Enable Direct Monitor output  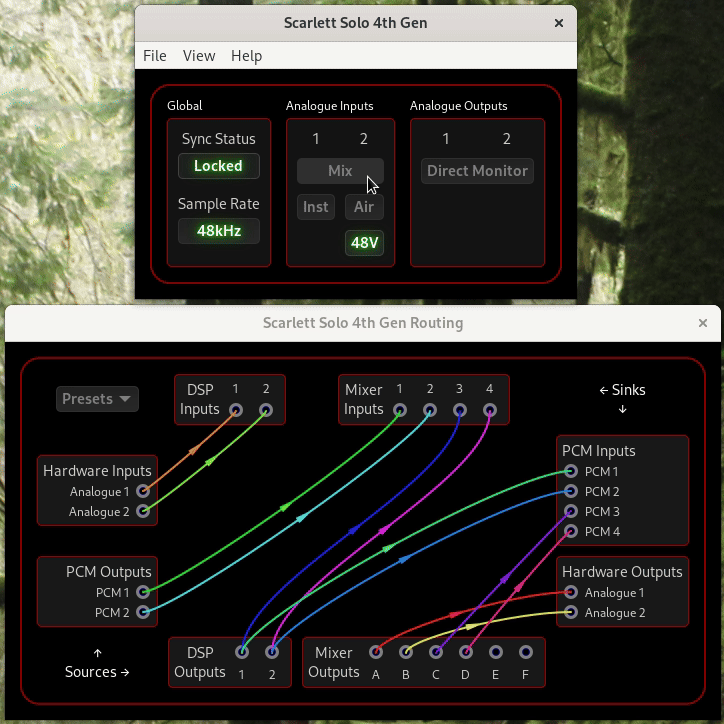click(477, 171)
